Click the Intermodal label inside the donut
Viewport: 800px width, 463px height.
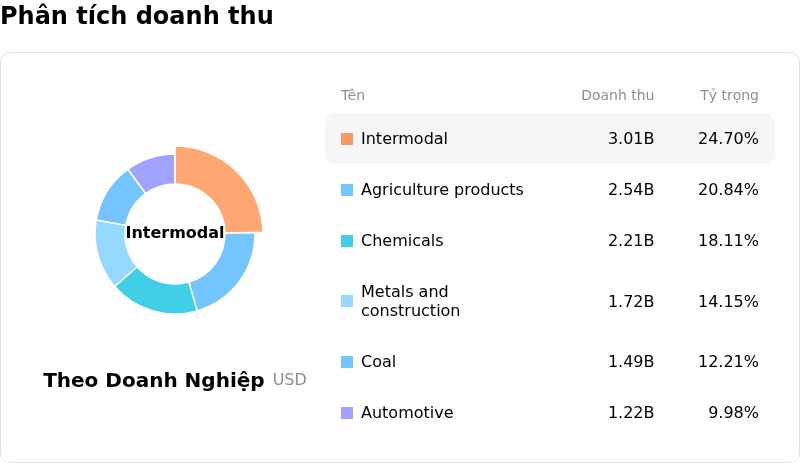pos(175,233)
